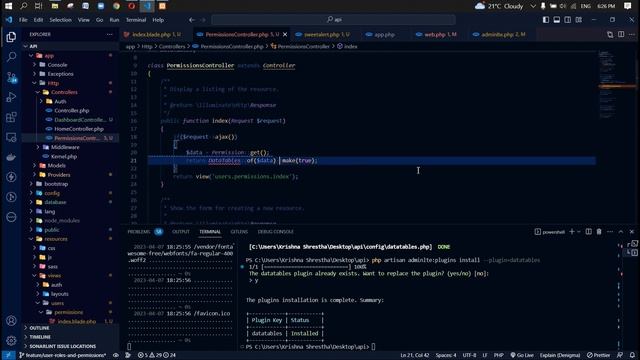Open the notifications bell in status bar
Viewport: 640px width, 360px height.
632,355
